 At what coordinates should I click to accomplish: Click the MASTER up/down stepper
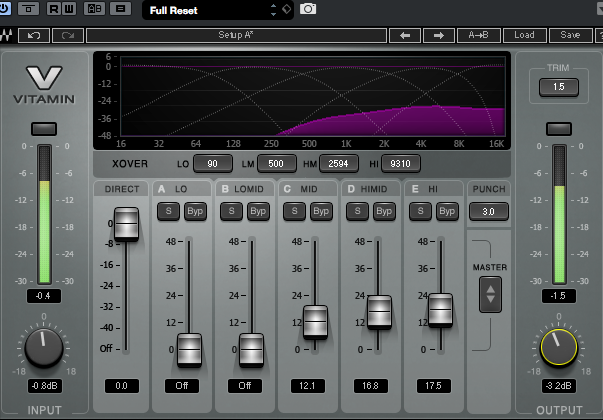(490, 294)
